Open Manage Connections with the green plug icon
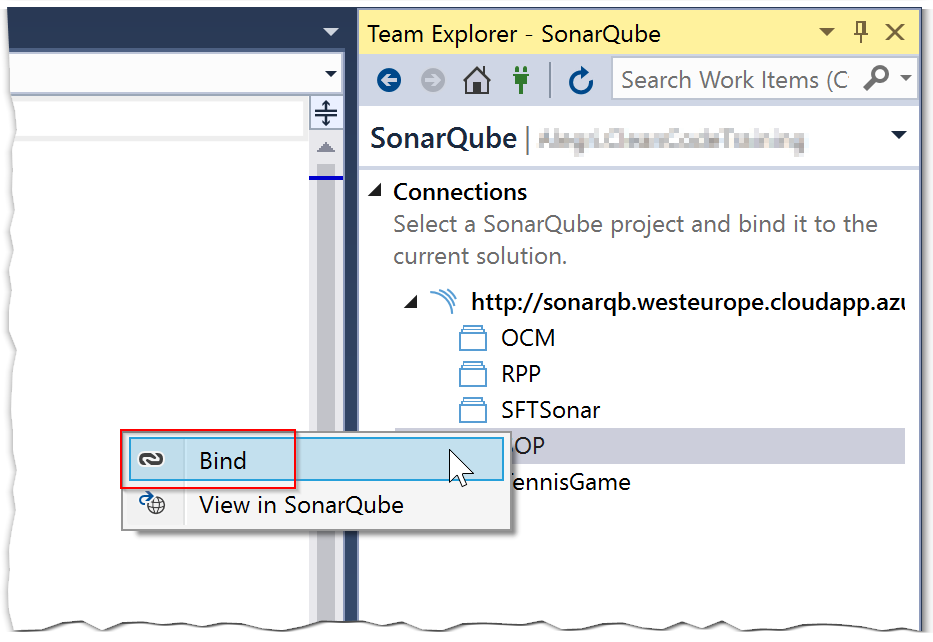This screenshot has width=933, height=642. coord(520,80)
